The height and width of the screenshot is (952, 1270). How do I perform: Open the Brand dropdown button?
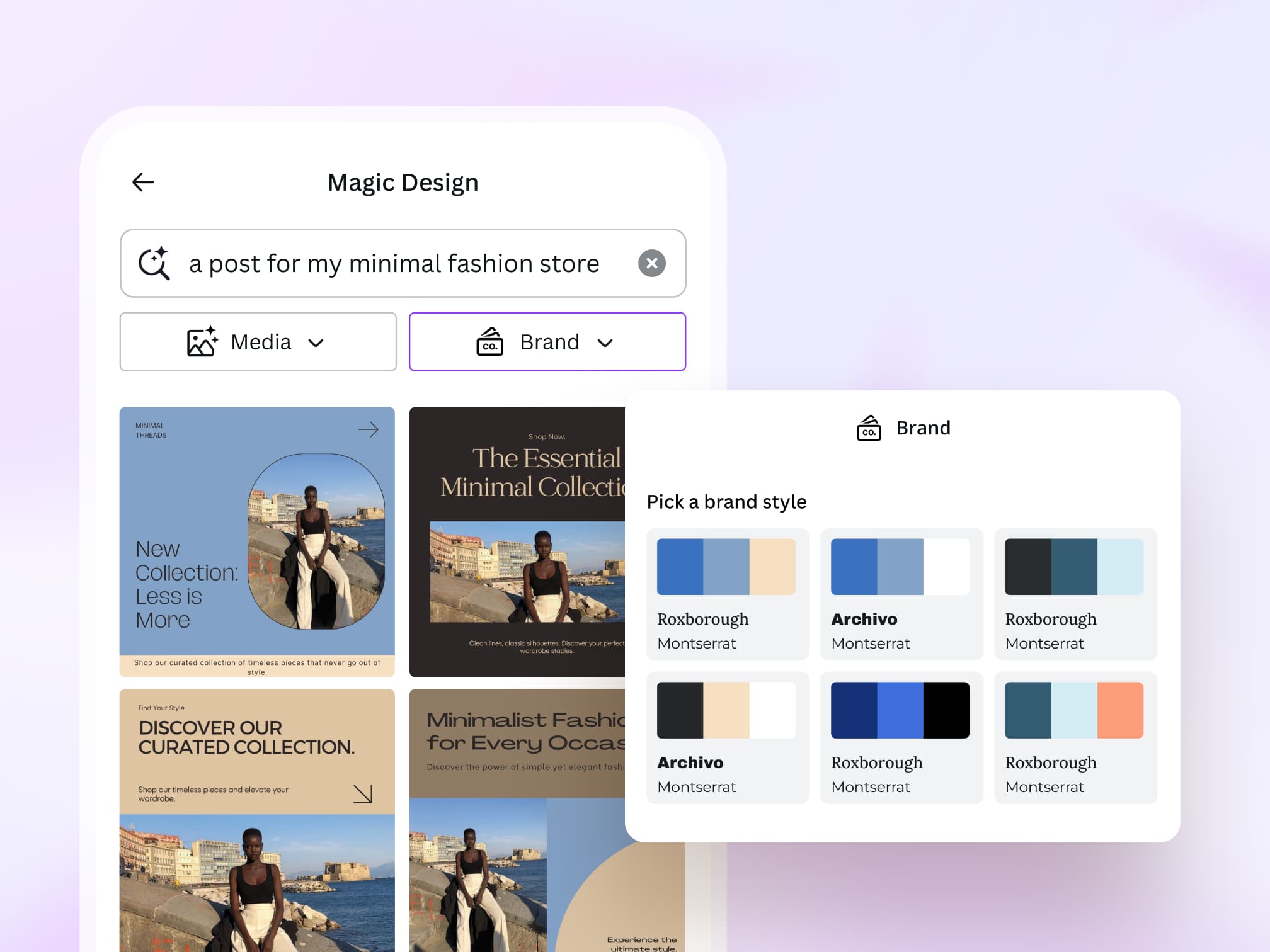(x=547, y=342)
